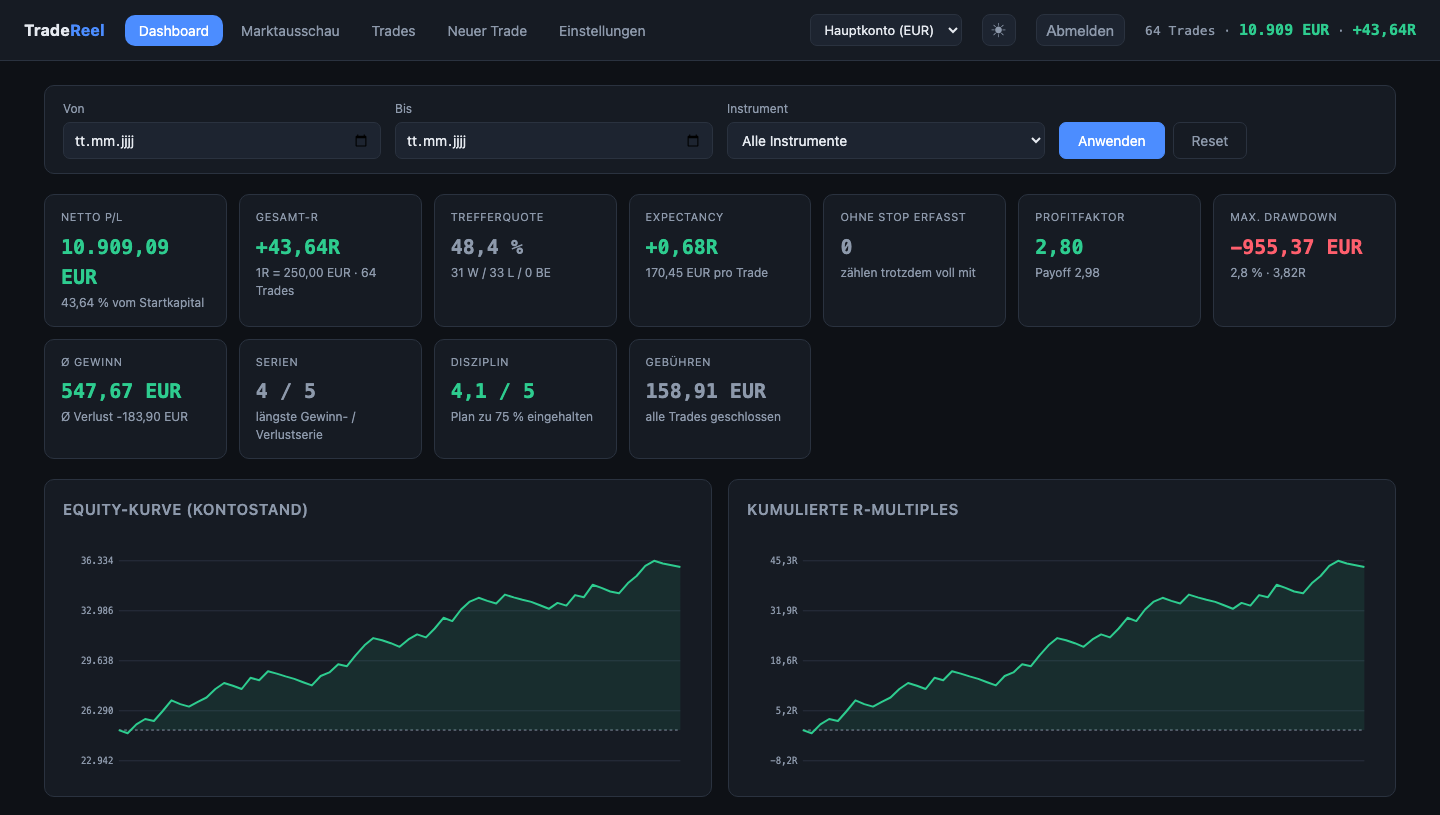The height and width of the screenshot is (815, 1440).
Task: Click the Ø Gewinn value 547,67 EUR
Action: pyautogui.click(x=121, y=391)
